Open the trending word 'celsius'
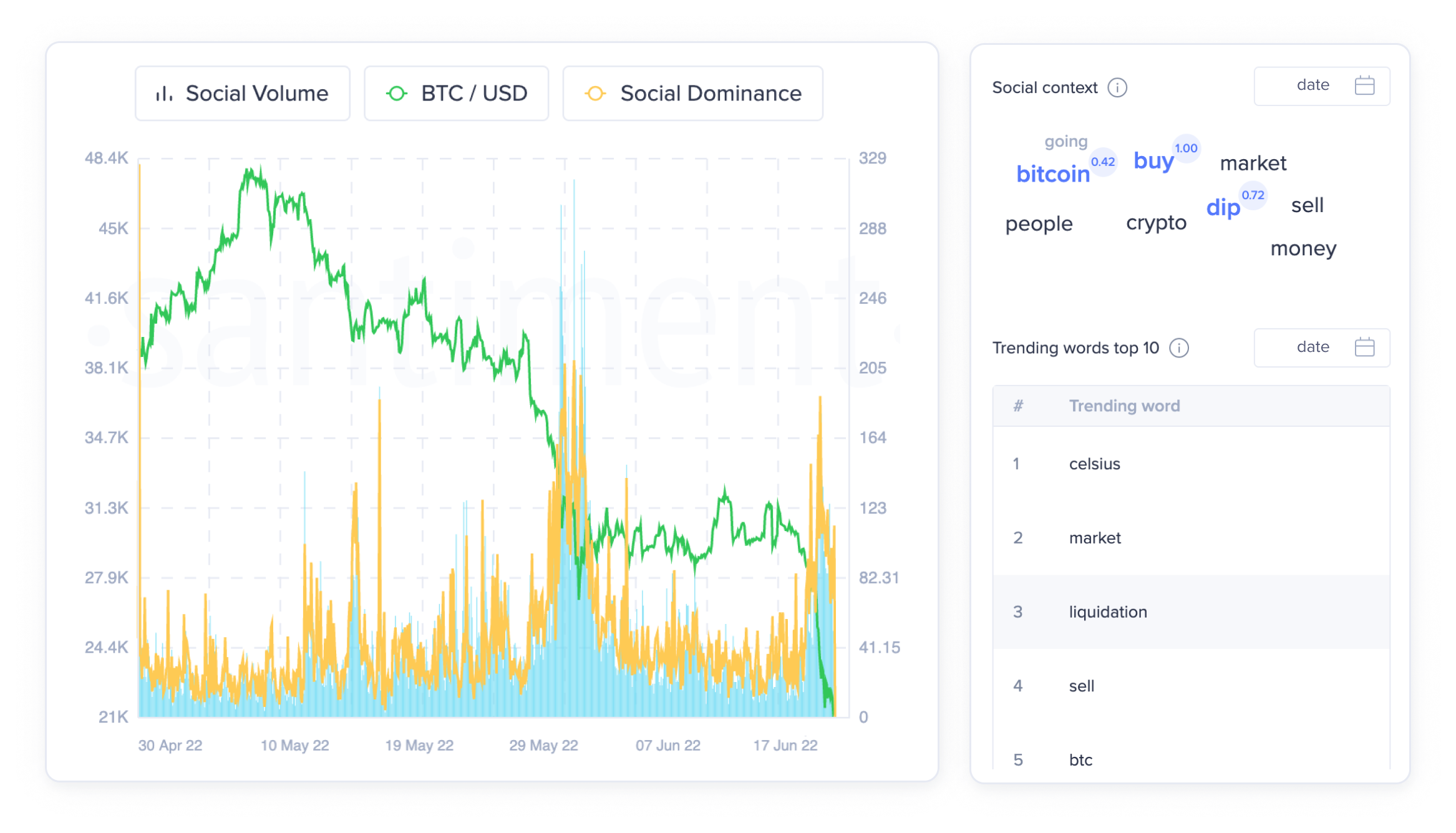The width and height of the screenshot is (1456, 833). (x=1095, y=464)
